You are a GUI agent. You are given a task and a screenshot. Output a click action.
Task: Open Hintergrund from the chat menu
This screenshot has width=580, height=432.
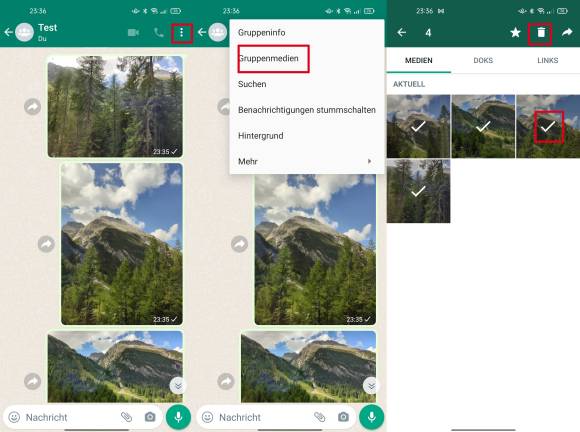pyautogui.click(x=306, y=136)
